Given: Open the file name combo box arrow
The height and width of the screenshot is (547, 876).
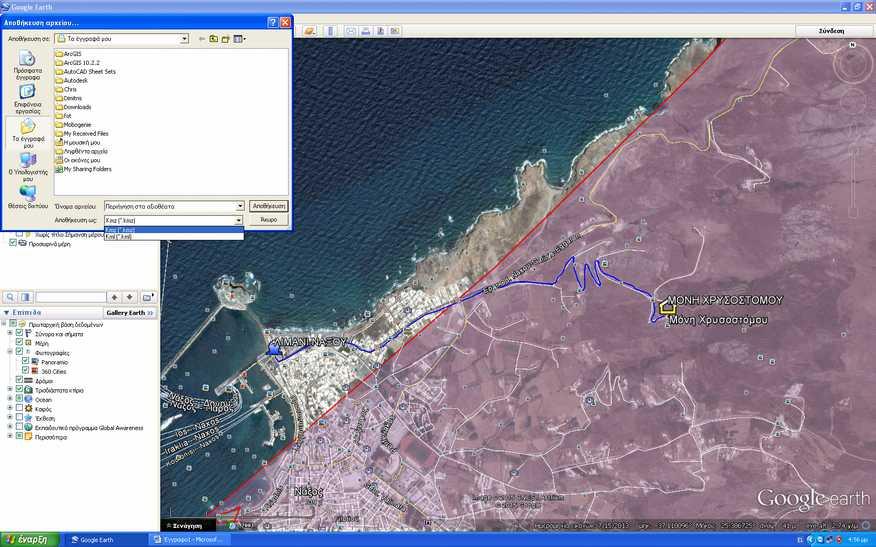Looking at the screenshot, I should [240, 206].
